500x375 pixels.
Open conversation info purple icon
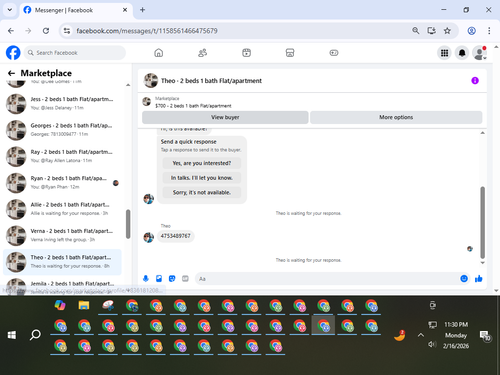[475, 80]
